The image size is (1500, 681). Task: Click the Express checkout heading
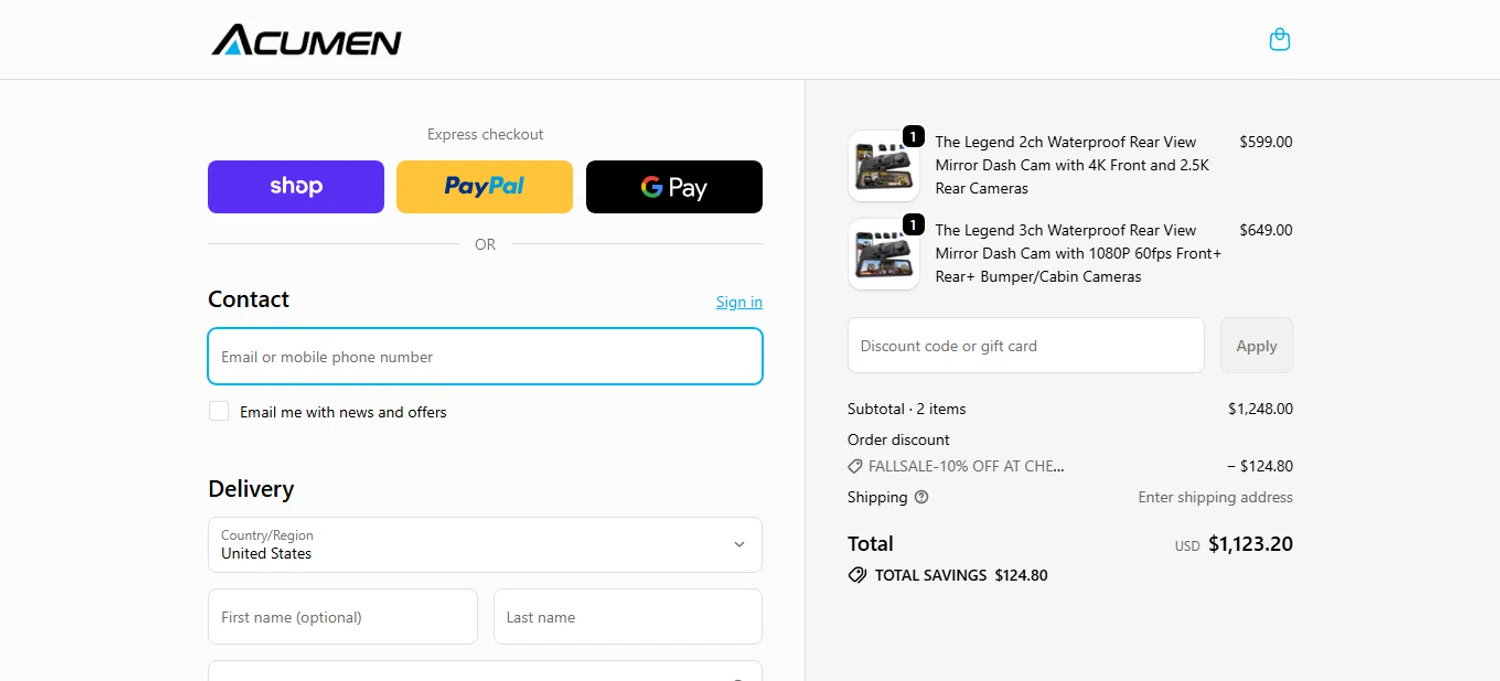pos(485,134)
